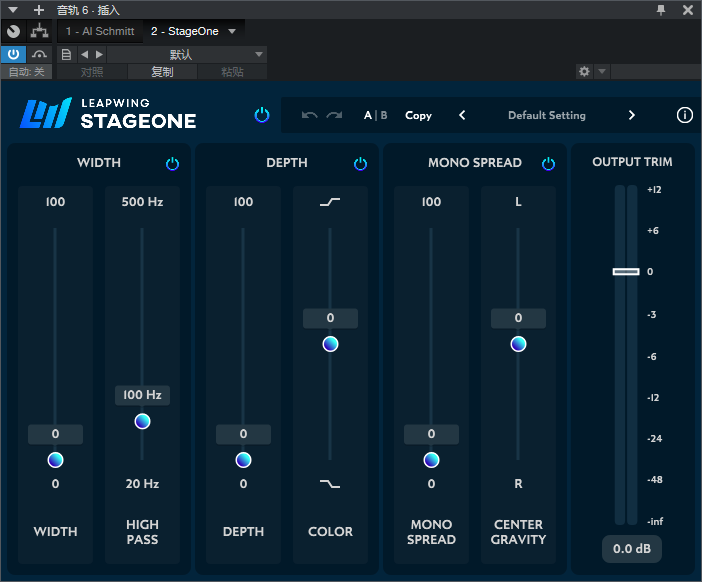Click the MONO SPREAD slider knob
The image size is (702, 582).
pos(432,460)
